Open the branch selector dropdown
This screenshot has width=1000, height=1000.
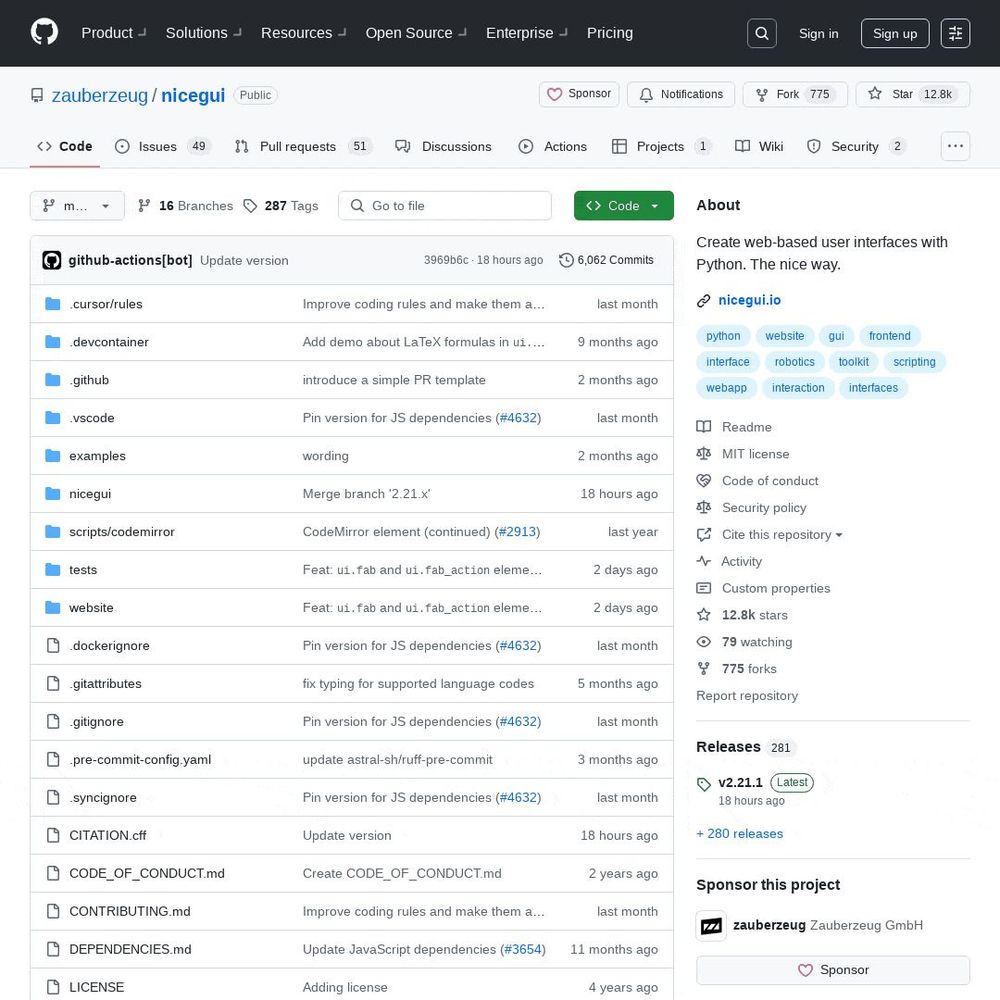point(77,206)
